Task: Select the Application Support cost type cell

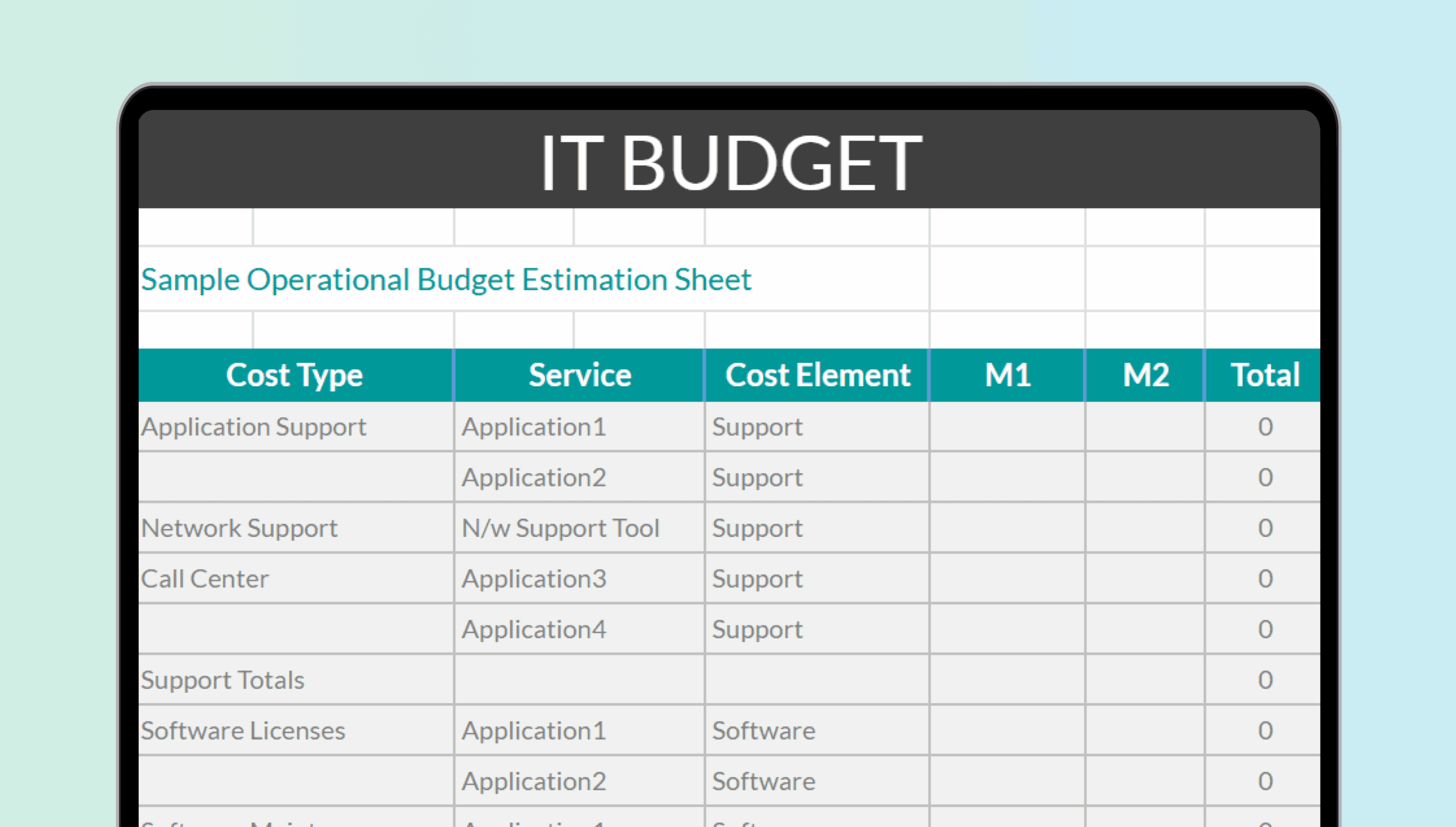Action: (254, 427)
